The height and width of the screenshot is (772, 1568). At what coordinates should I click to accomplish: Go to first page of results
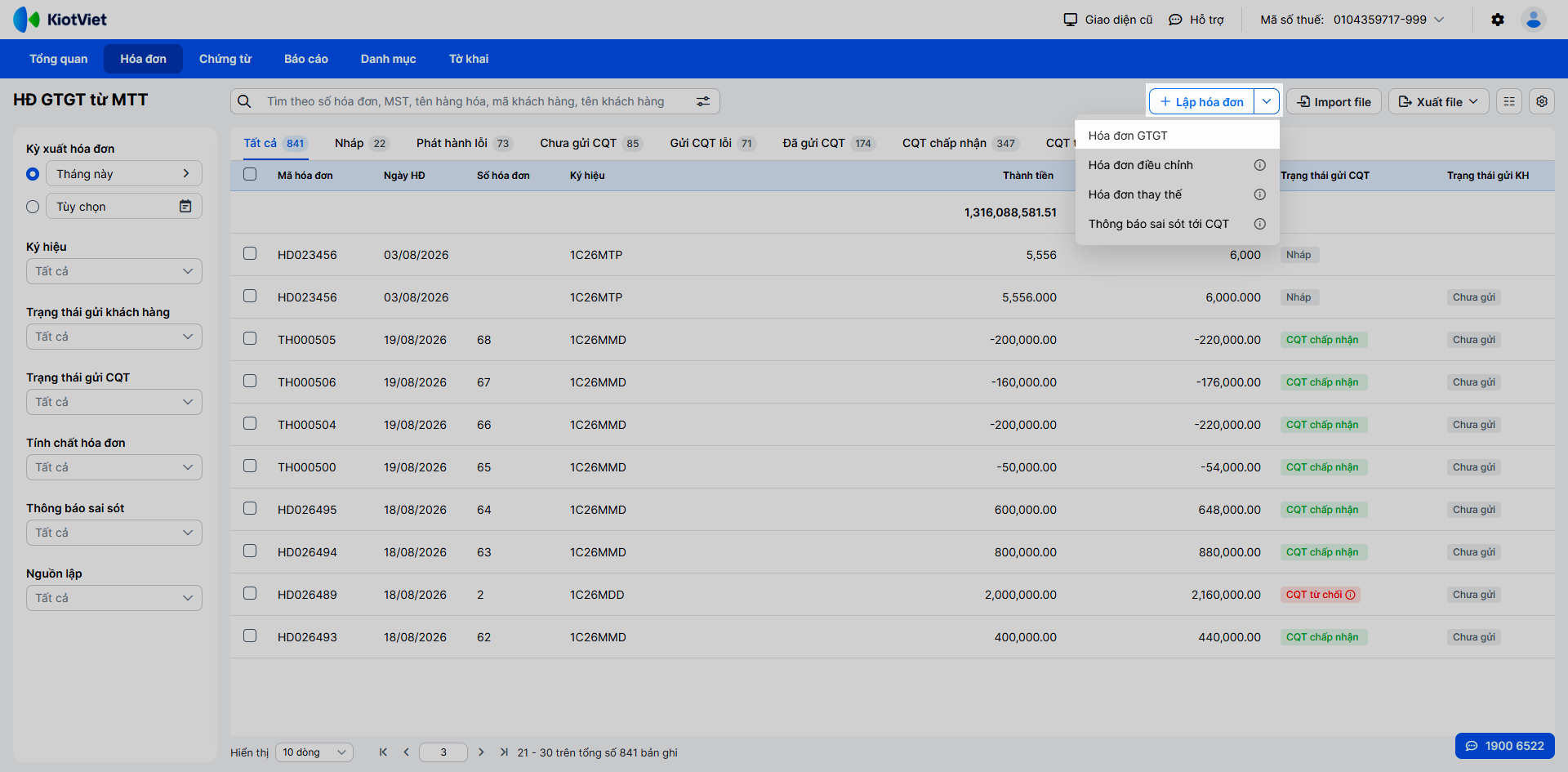coord(383,752)
